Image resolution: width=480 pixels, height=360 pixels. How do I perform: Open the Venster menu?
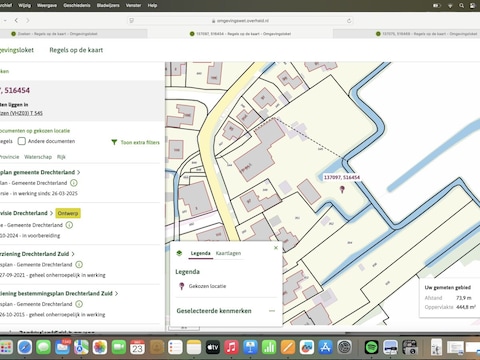point(133,5)
